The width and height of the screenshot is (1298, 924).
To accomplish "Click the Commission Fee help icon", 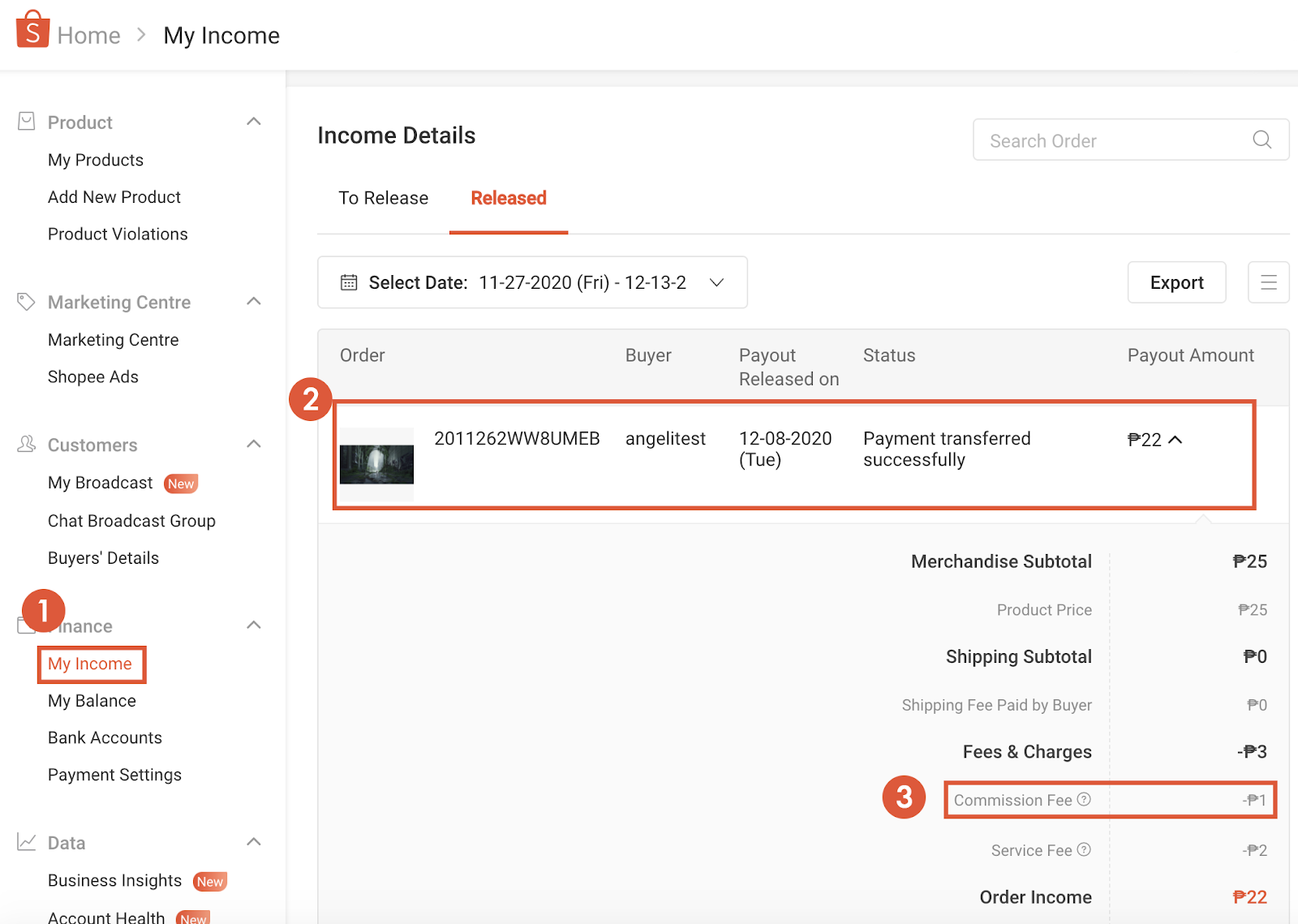I will [x=1085, y=799].
